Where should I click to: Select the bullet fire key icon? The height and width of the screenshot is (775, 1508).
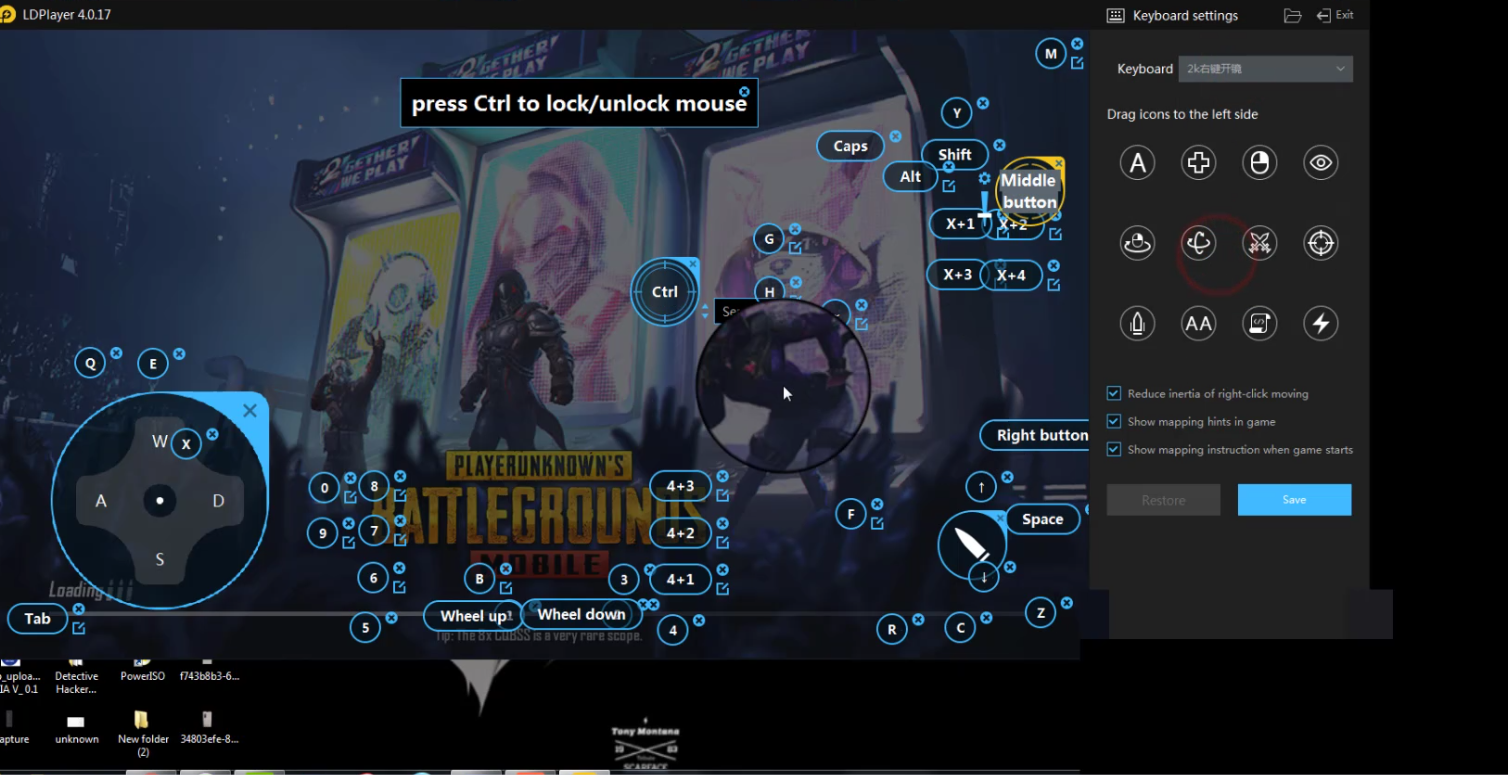pos(1137,323)
